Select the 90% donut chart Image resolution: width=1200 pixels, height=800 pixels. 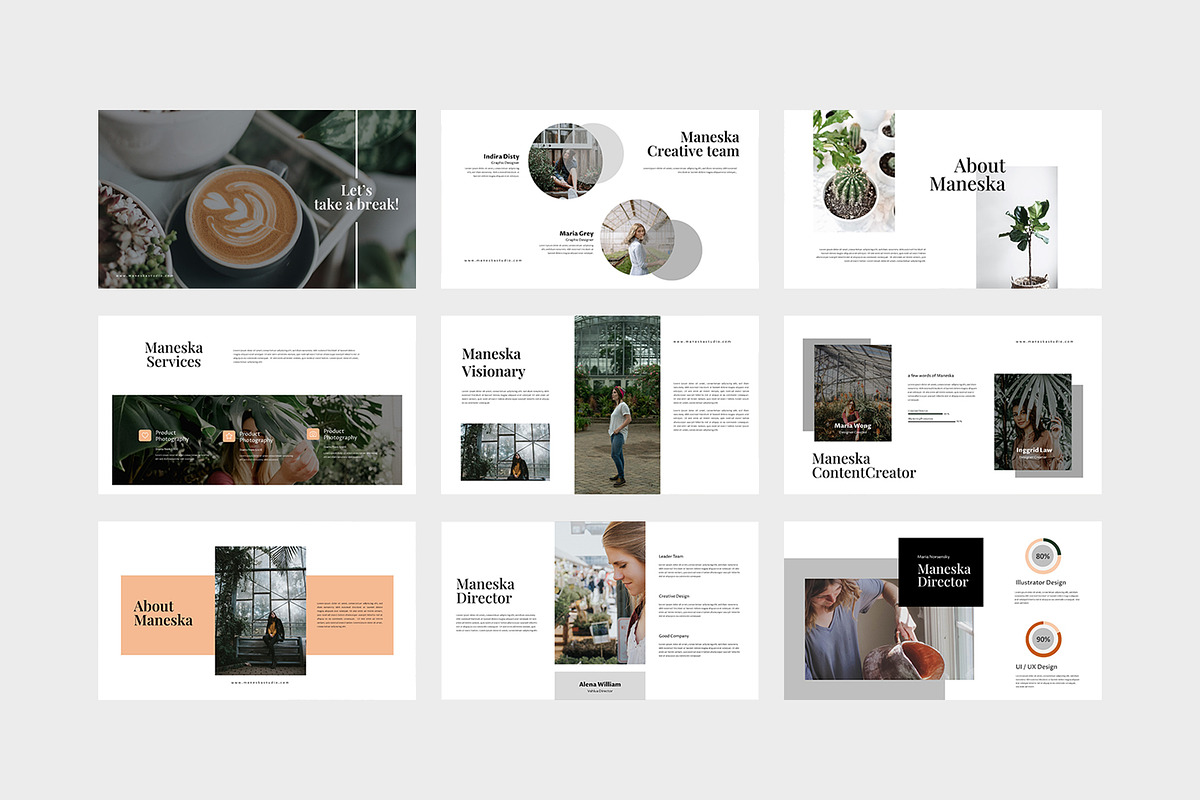[x=1043, y=639]
